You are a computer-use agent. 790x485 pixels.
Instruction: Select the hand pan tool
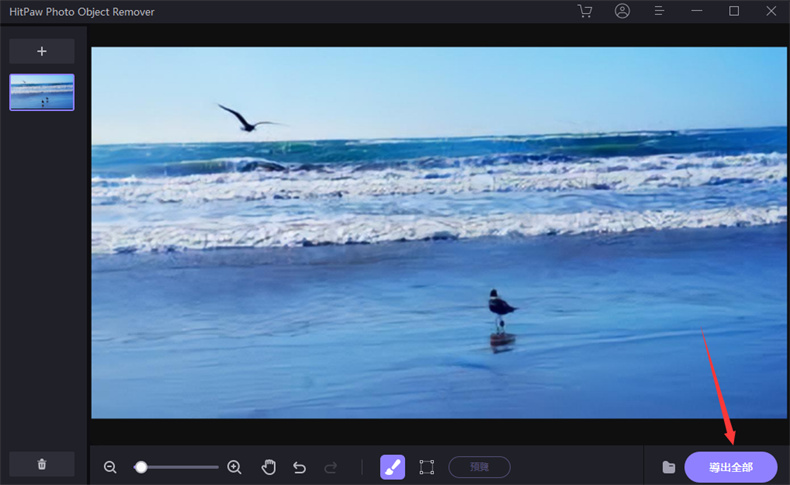coord(268,467)
